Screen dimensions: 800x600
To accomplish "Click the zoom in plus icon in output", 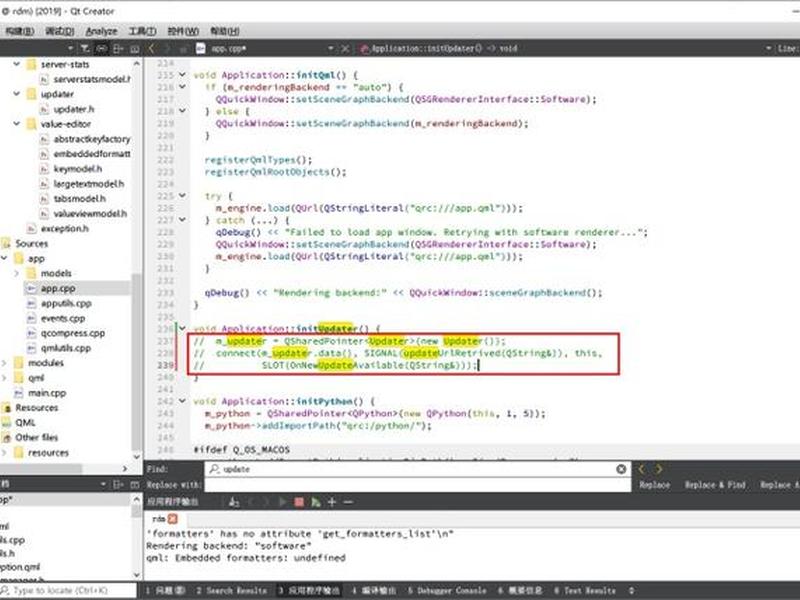I will 332,503.
